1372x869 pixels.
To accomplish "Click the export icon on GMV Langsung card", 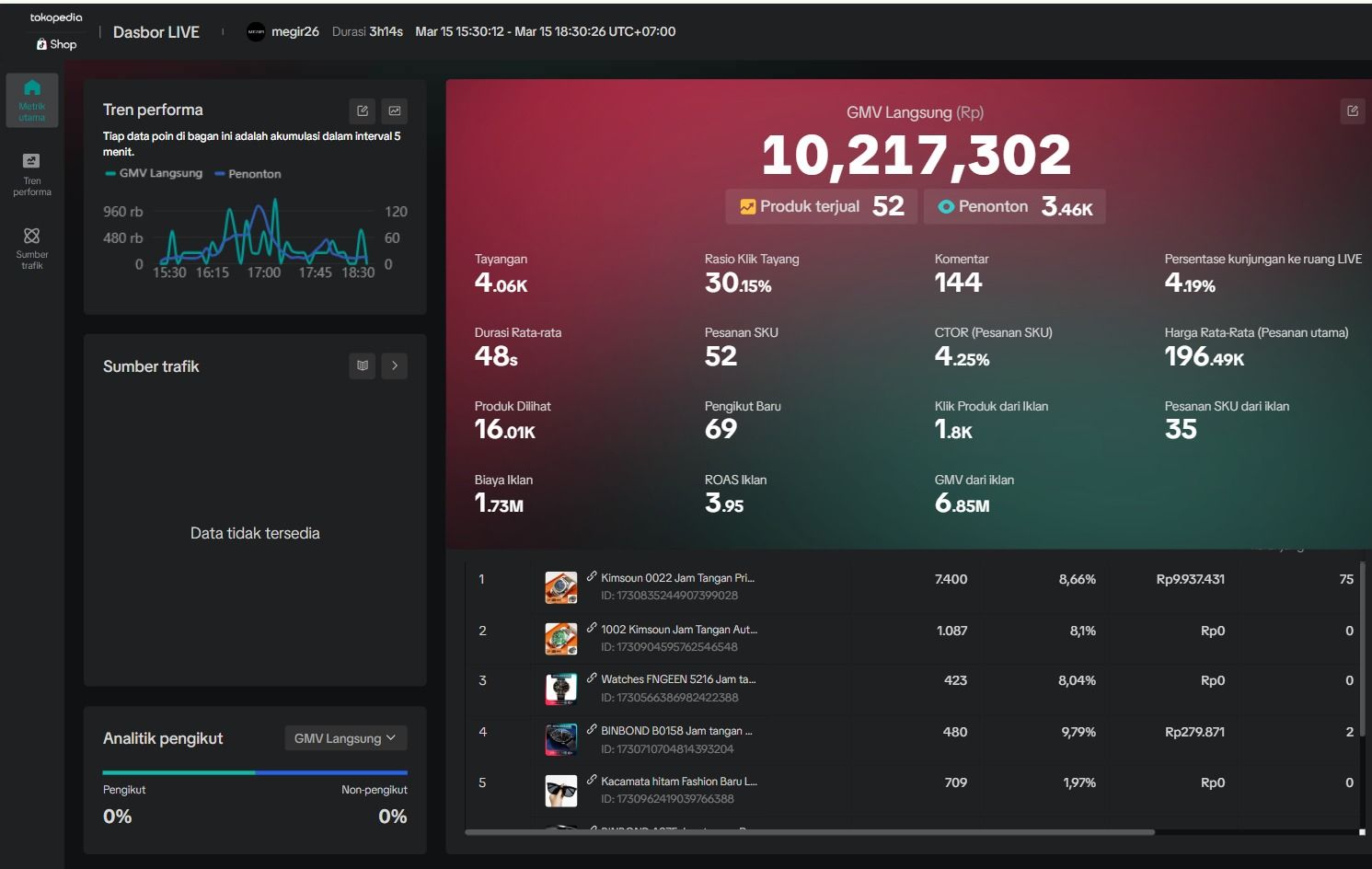I will point(1353,111).
